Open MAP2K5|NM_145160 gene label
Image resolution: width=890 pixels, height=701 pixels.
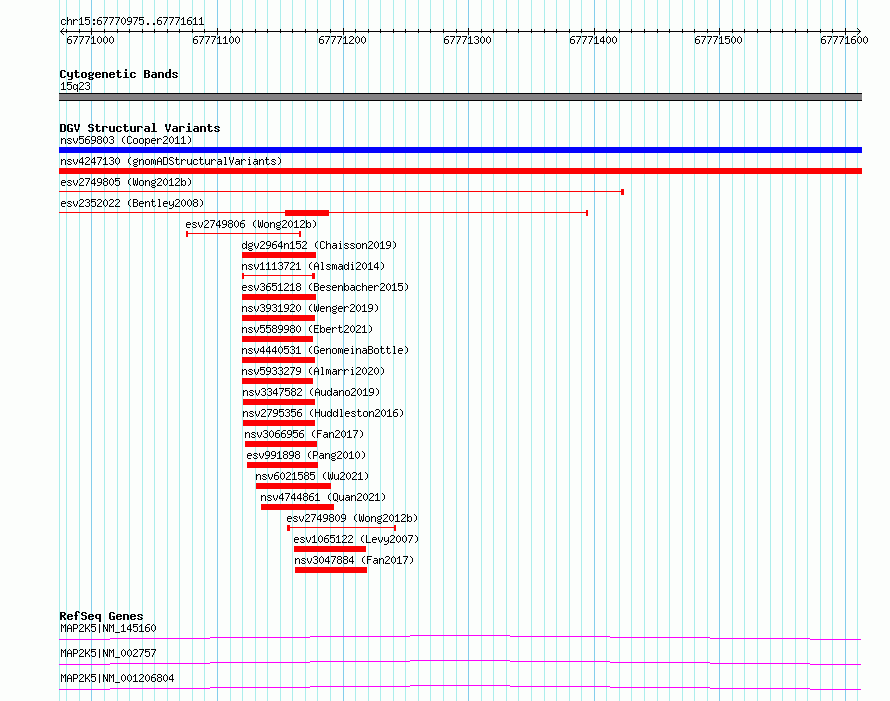coord(108,628)
